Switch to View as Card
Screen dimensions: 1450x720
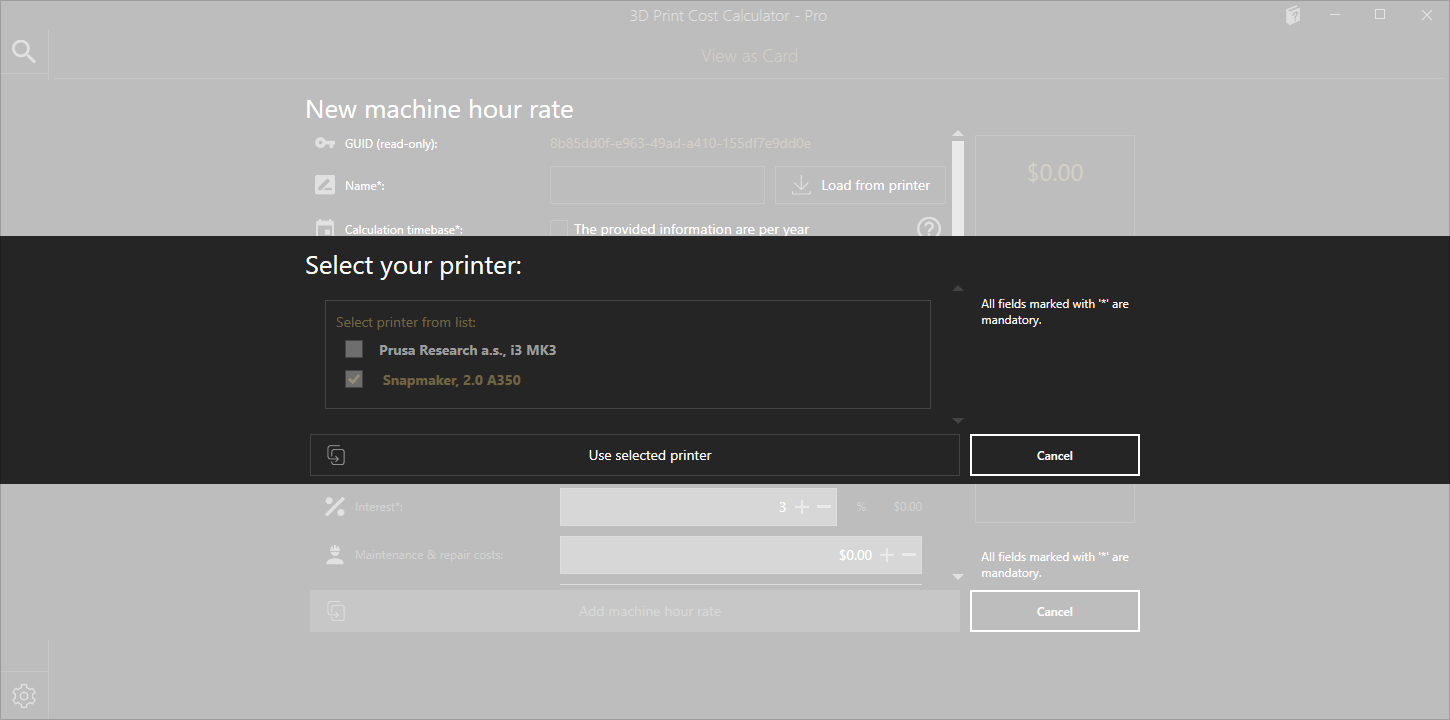750,56
